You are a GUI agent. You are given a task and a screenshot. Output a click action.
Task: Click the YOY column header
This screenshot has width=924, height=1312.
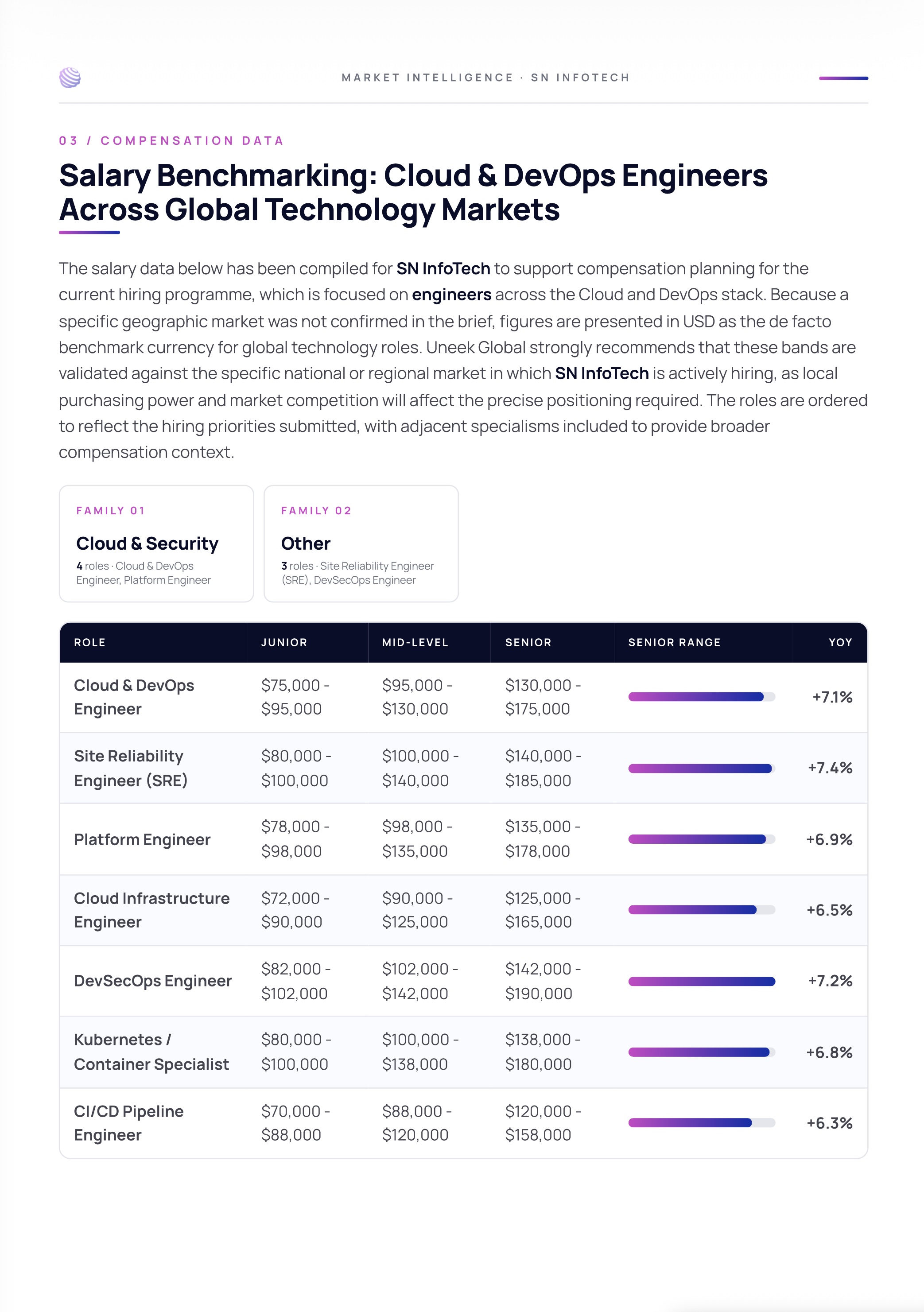(840, 642)
